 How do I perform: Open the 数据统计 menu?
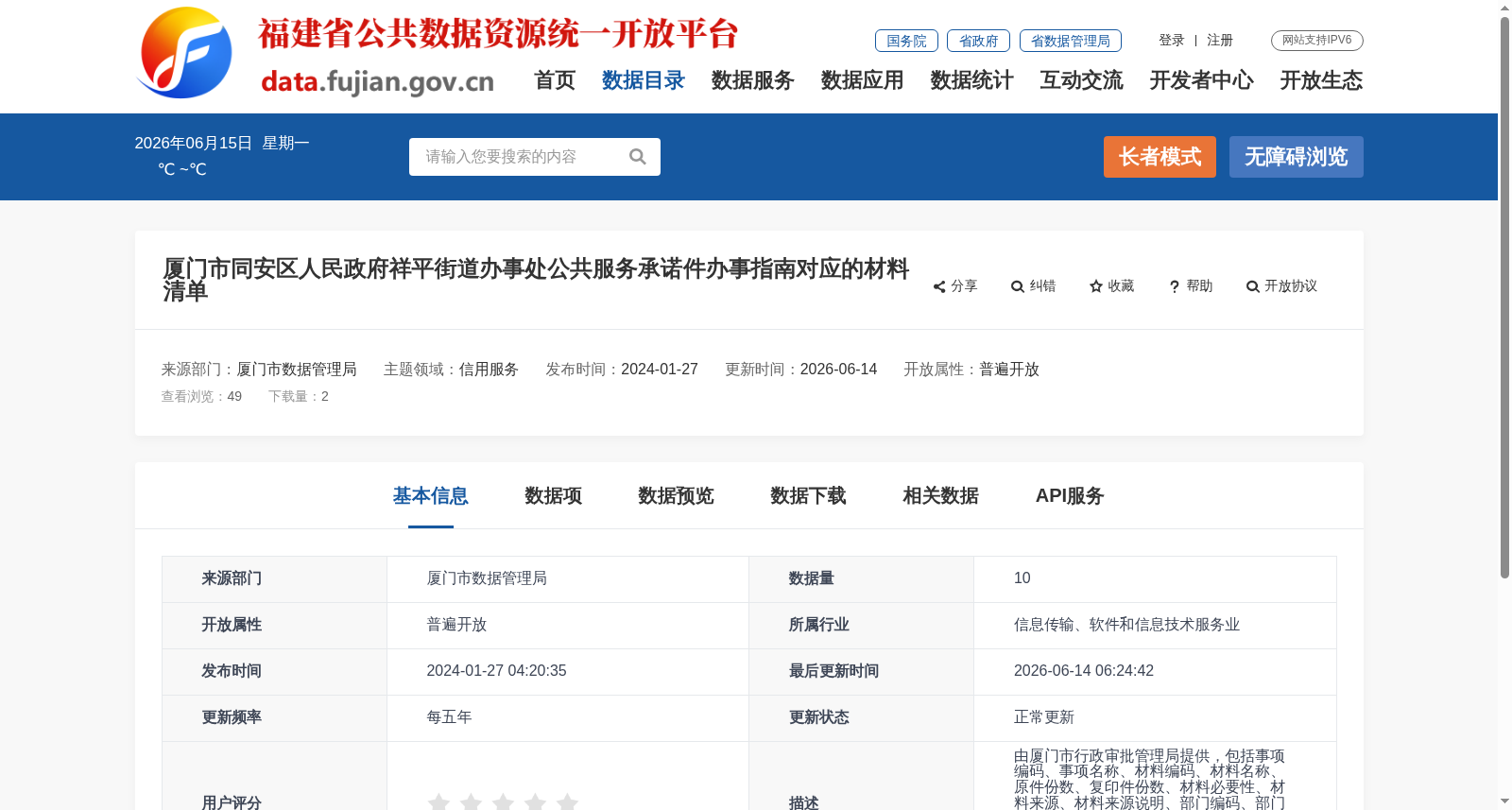pyautogui.click(x=972, y=80)
